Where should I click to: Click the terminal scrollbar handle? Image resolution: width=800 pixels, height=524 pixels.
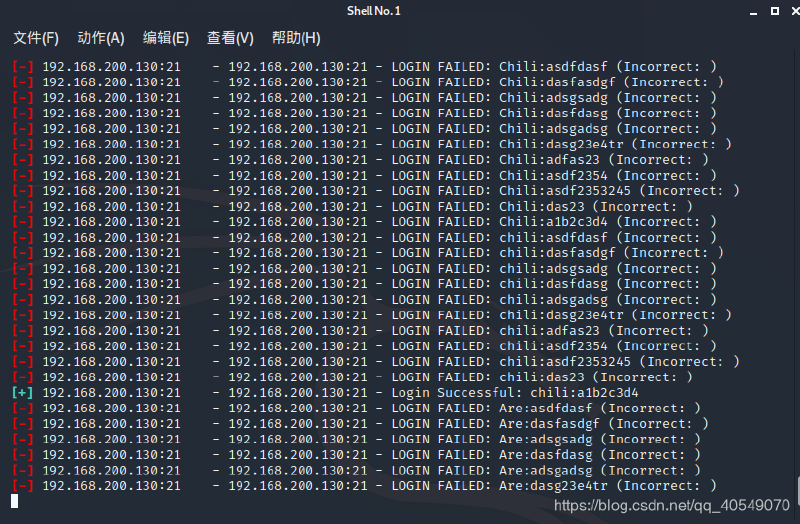(x=798, y=491)
